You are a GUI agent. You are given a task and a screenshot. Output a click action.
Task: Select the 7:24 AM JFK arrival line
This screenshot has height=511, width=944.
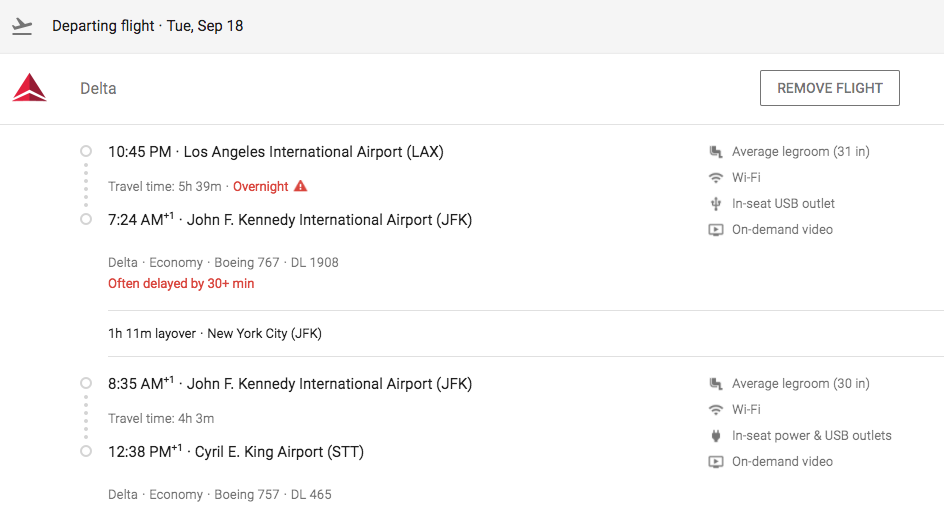click(x=289, y=220)
